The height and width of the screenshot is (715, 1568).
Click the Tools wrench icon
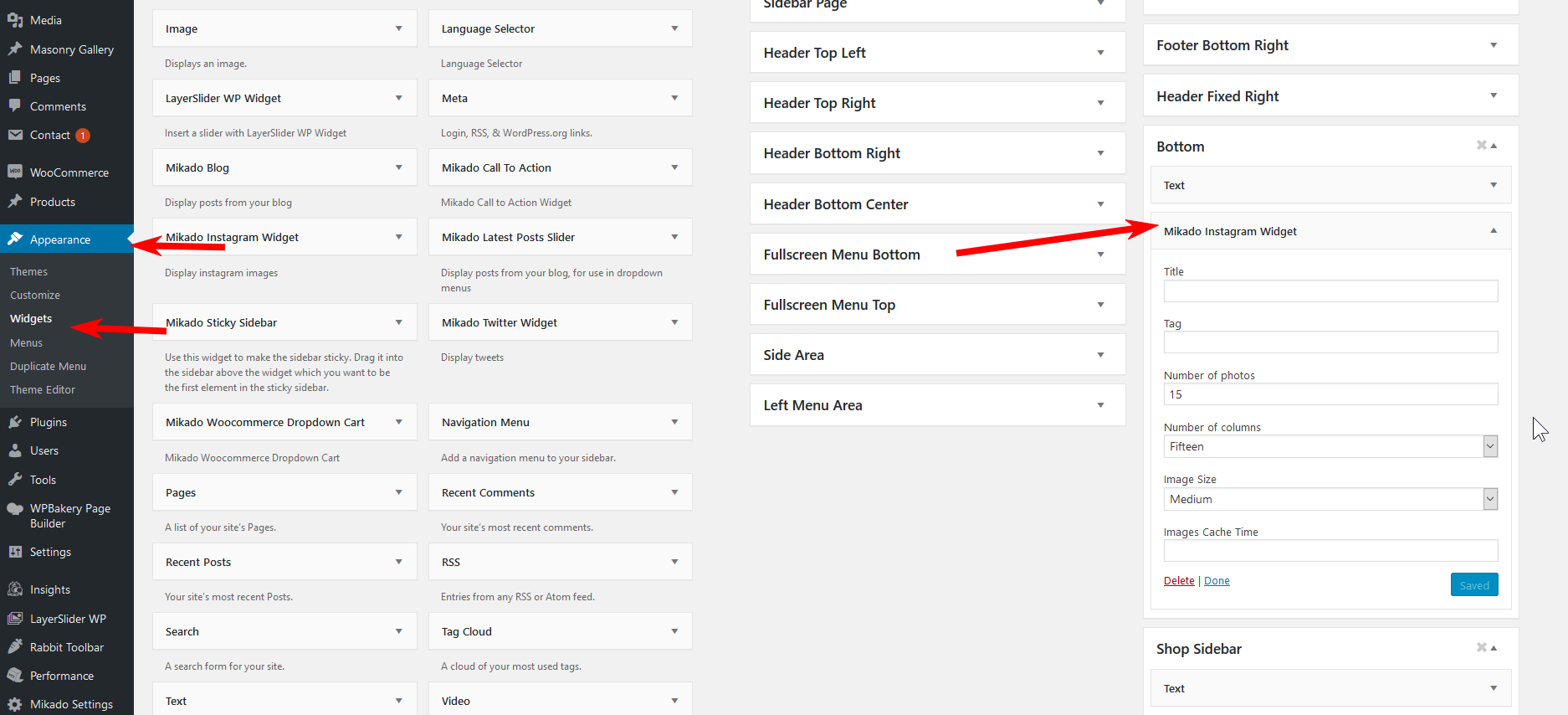coord(15,480)
